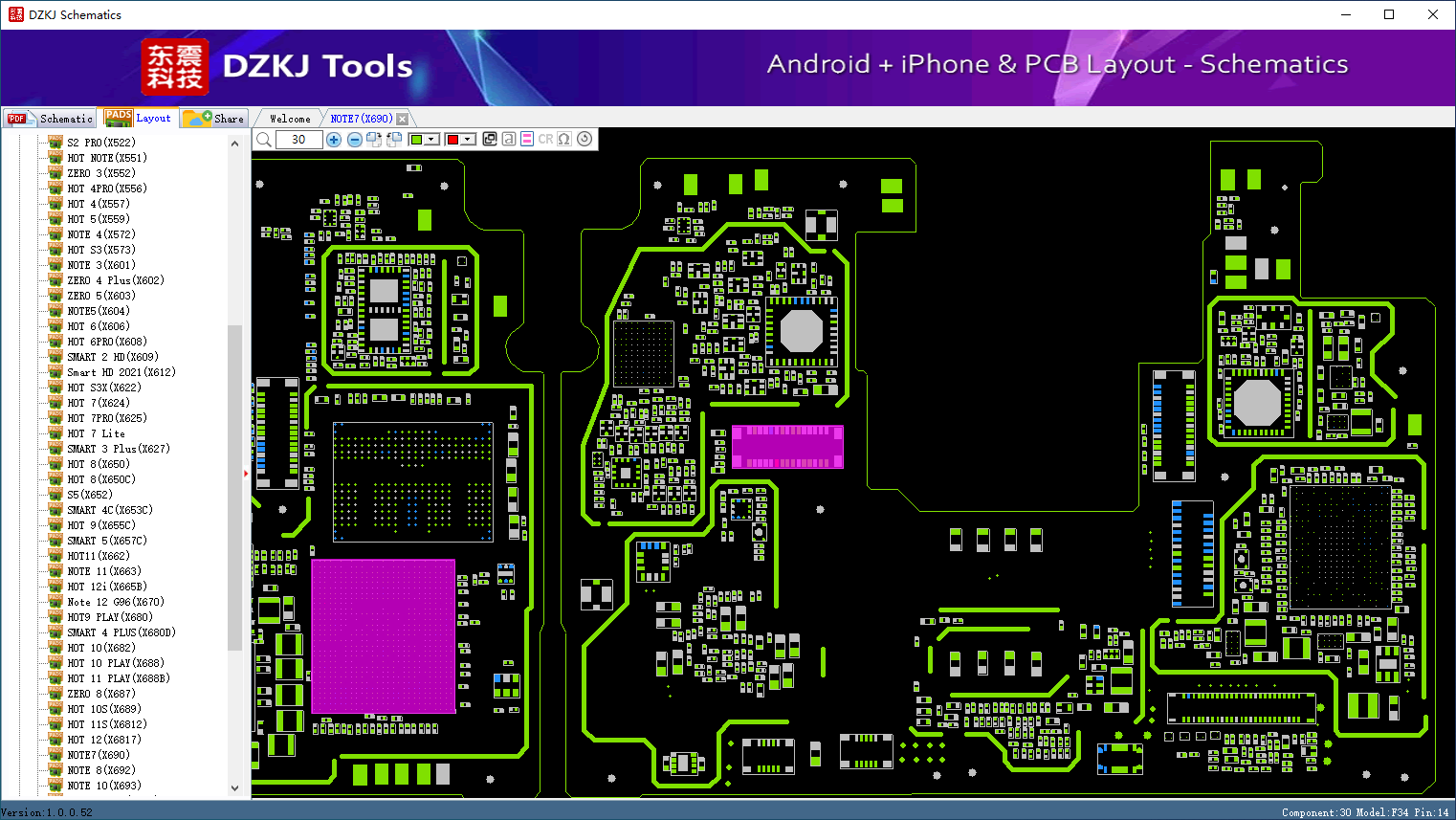This screenshot has height=820, width=1456.
Task: Open the Share tab
Action: point(214,119)
